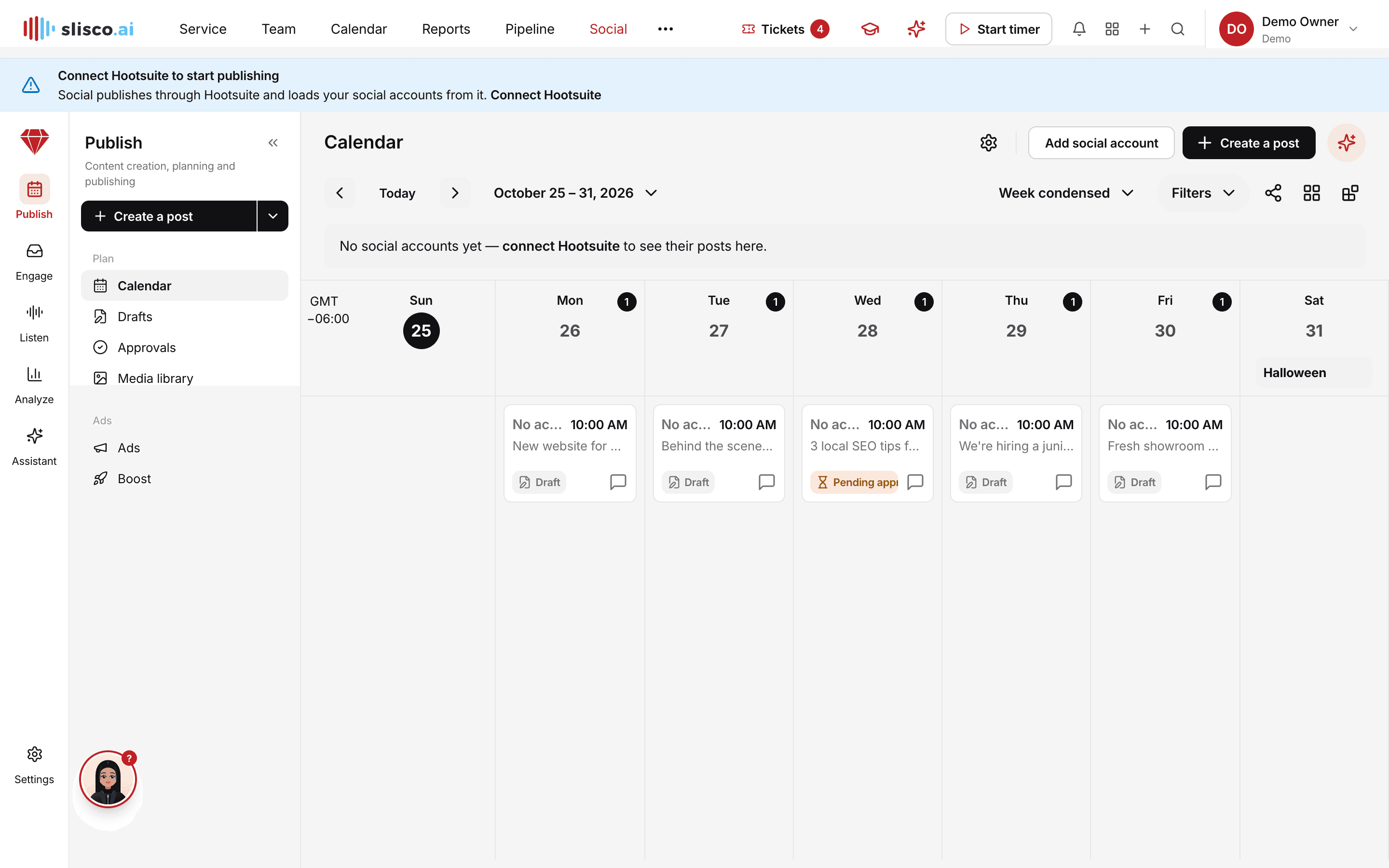Open the graduation cap learning icon
This screenshot has width=1389, height=868.
pos(870,29)
